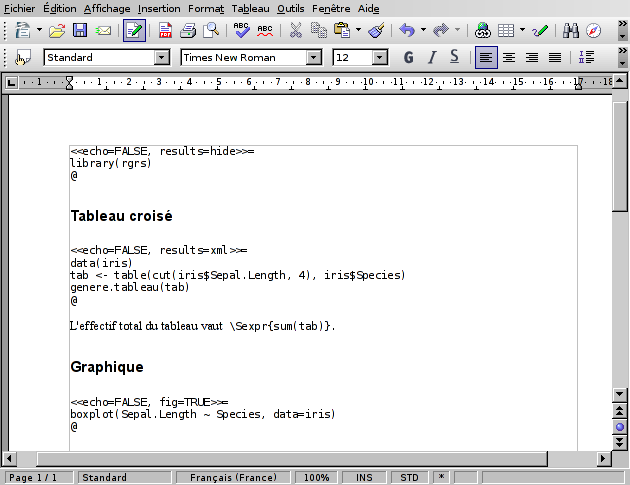The height and width of the screenshot is (485, 630).
Task: Open the Insertion menu
Action: click(159, 7)
